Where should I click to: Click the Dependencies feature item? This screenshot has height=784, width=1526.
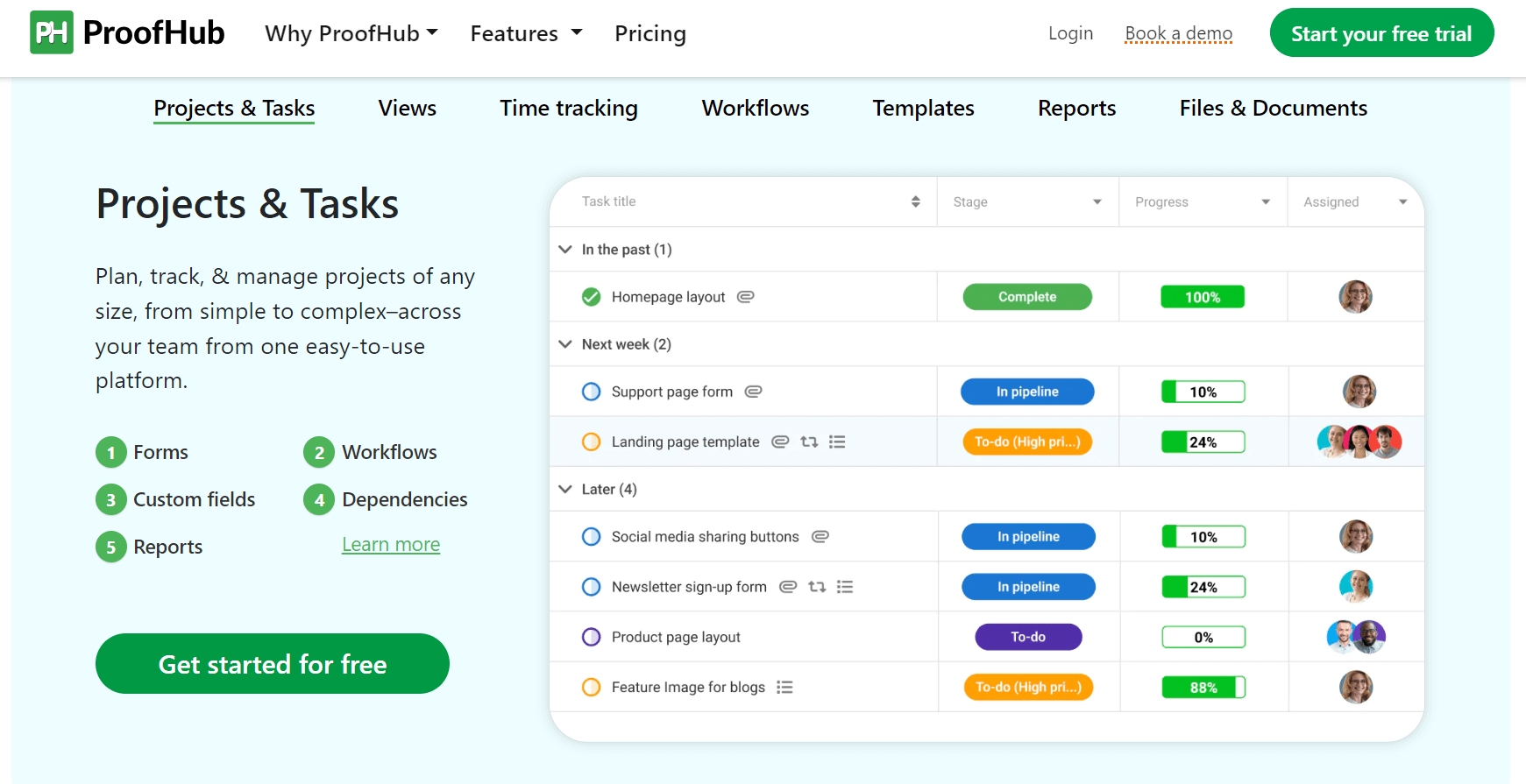click(386, 499)
